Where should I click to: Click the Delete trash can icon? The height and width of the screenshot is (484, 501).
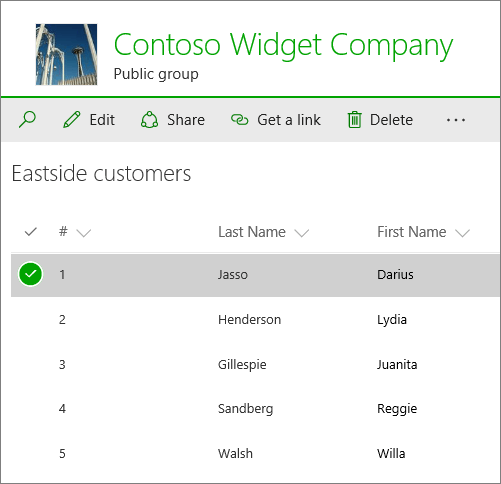pyautogui.click(x=355, y=120)
